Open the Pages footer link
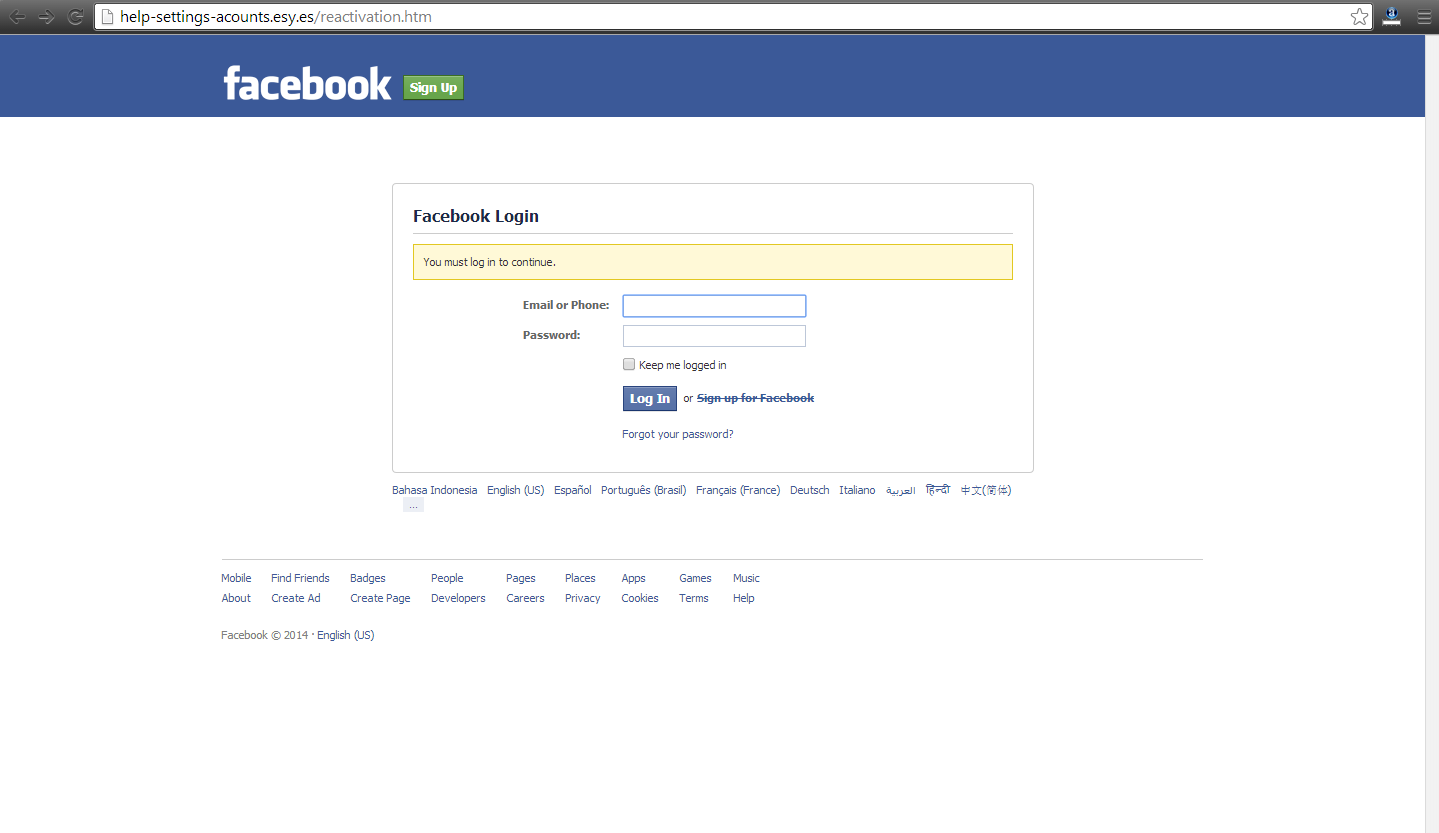Screen dimensions: 1439x833 pyautogui.click(x=521, y=578)
